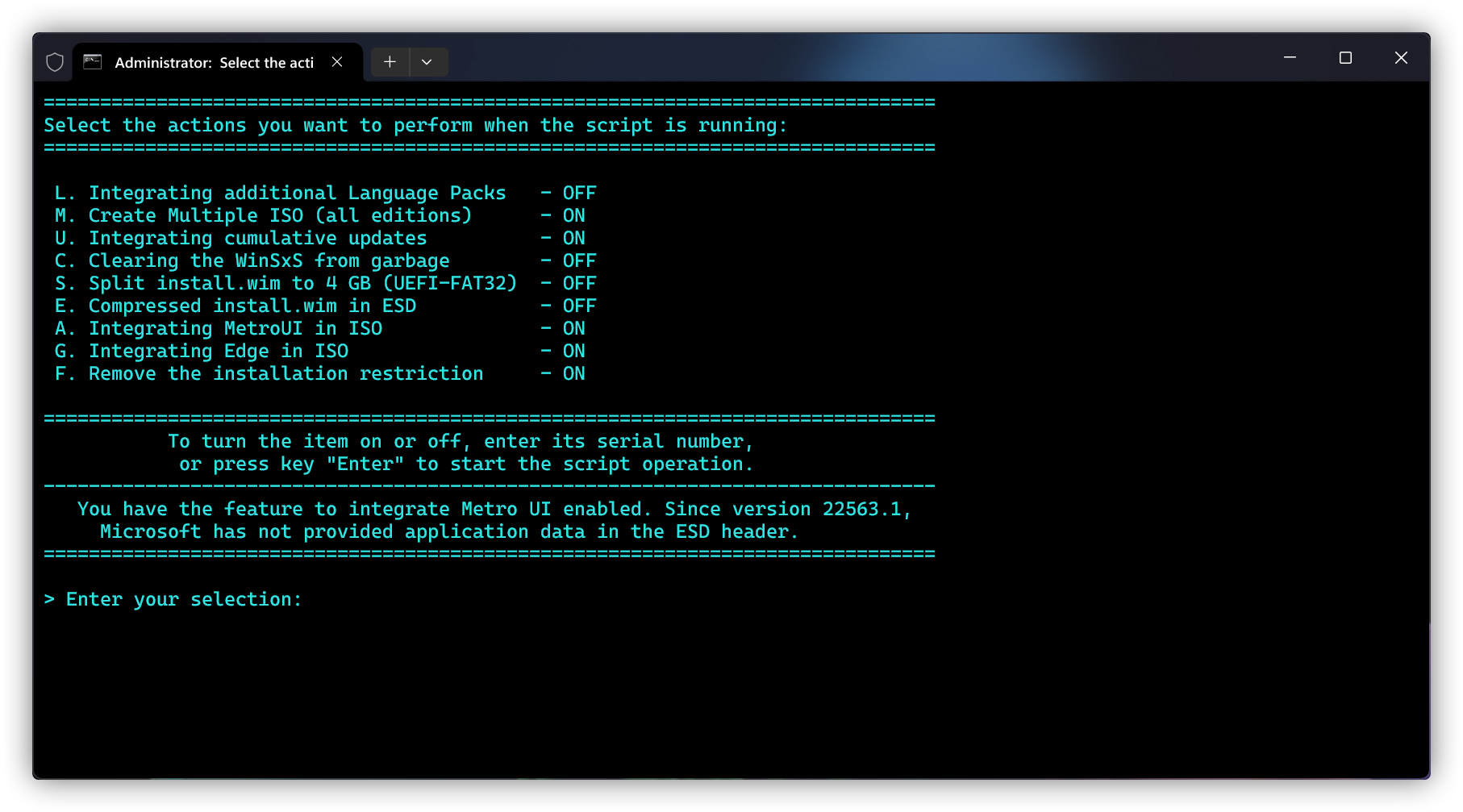This screenshot has width=1463, height=812.
Task: Click the terminal icon on the Administrator tab
Action: [93, 62]
